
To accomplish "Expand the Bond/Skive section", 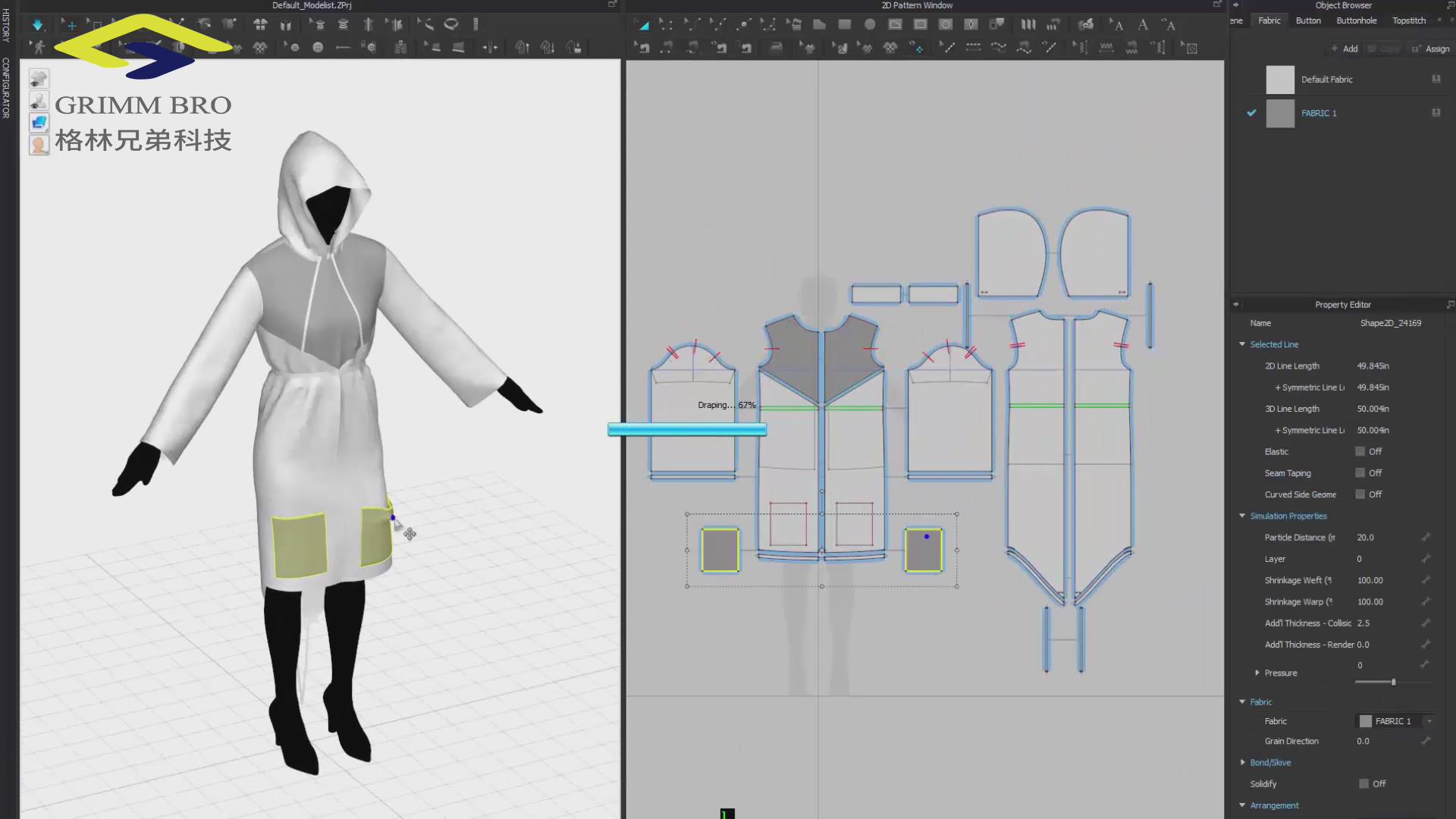I will (1242, 762).
